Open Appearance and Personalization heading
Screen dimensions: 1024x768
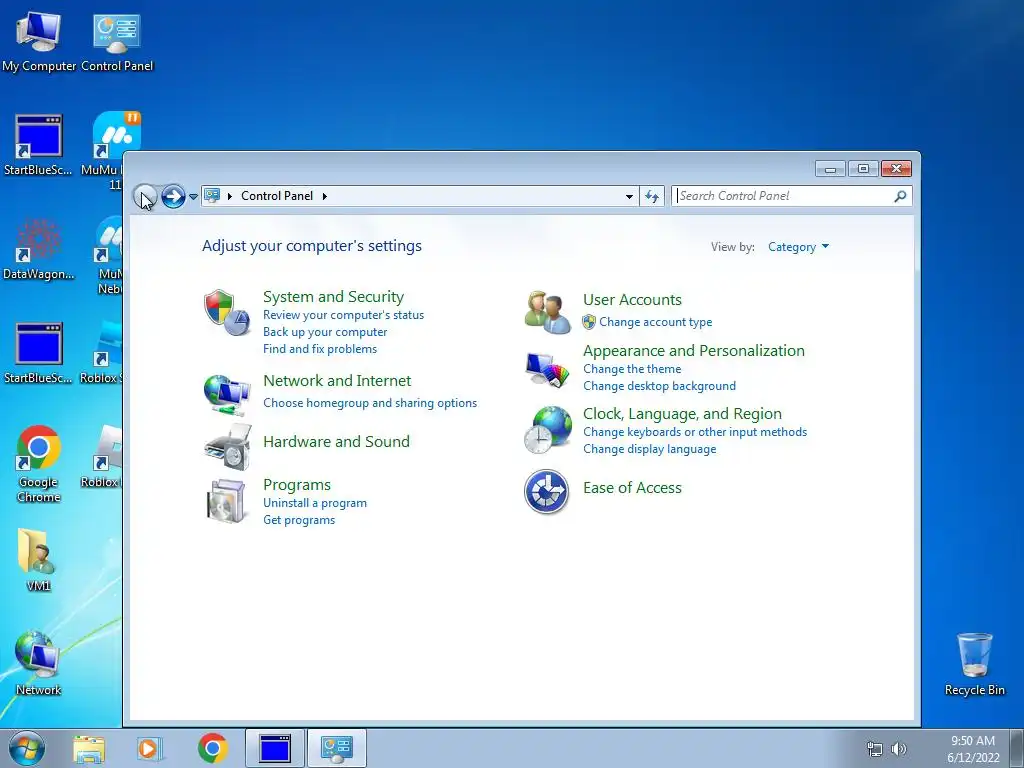click(x=694, y=351)
